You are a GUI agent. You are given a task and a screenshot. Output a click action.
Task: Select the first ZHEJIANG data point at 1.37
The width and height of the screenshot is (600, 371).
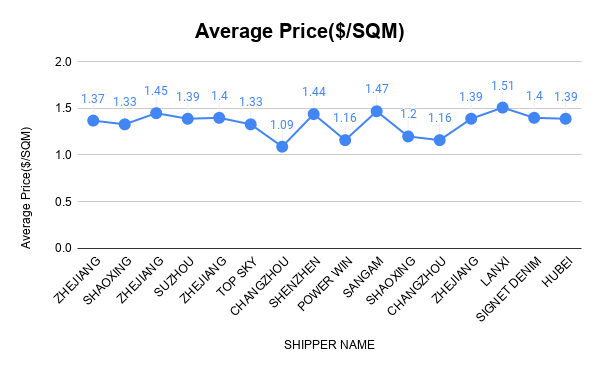[x=93, y=120]
